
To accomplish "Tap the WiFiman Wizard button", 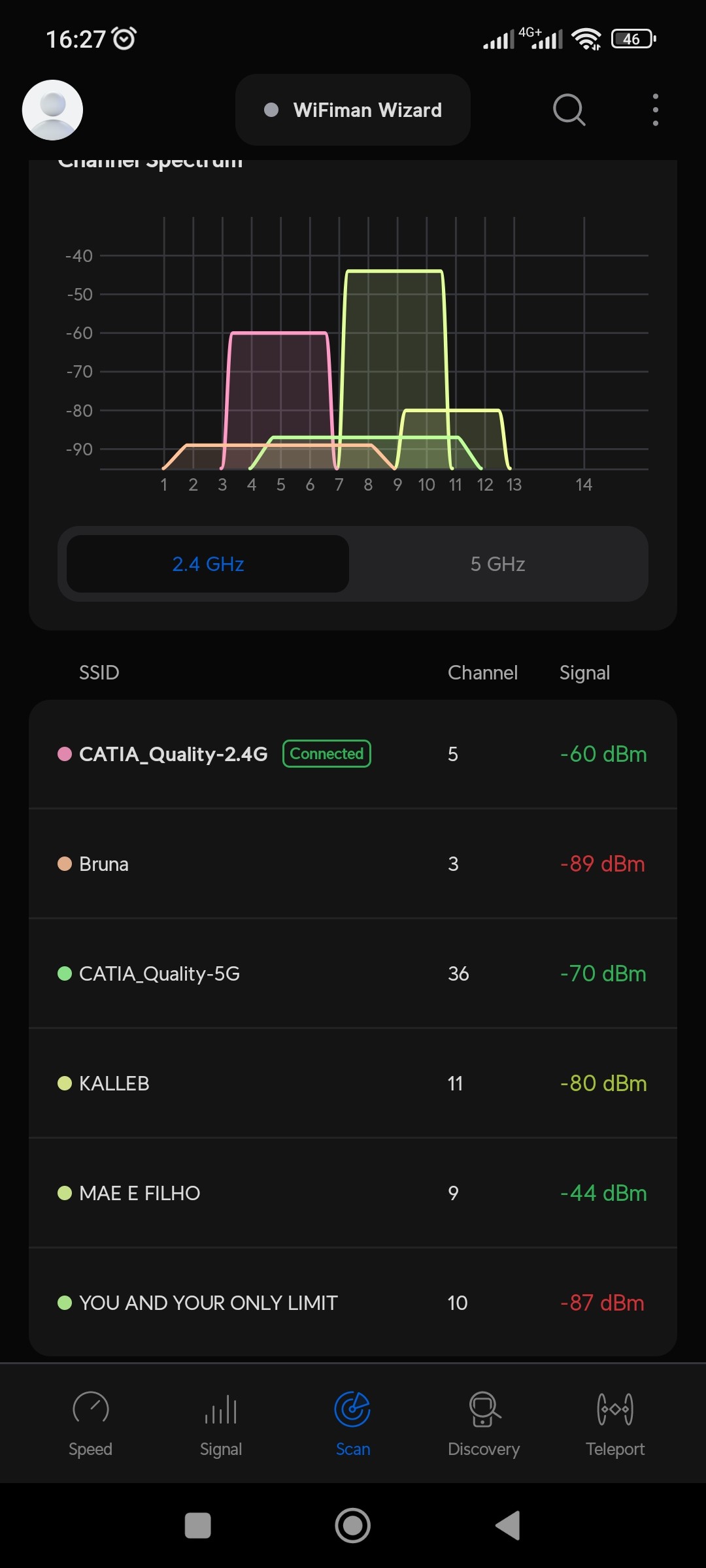I will pos(353,110).
